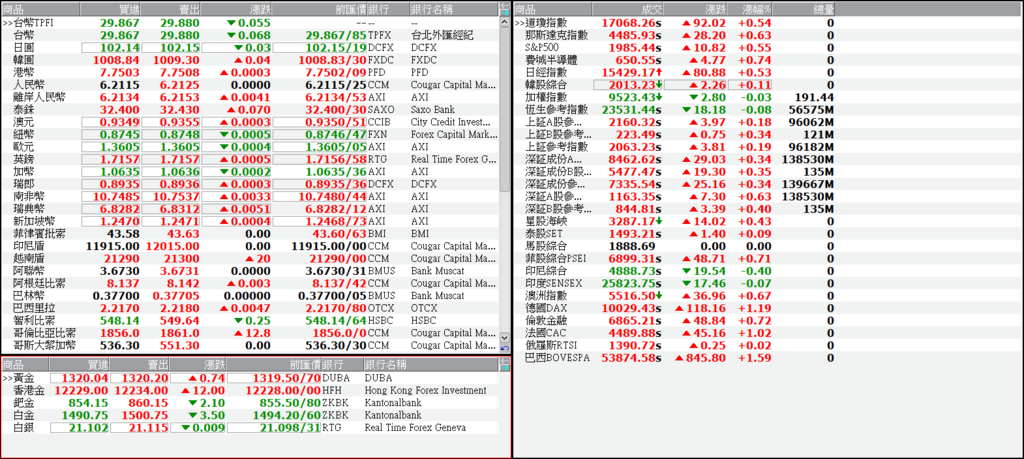
Task: Click the forex list scroll-down arrow
Action: [505, 338]
